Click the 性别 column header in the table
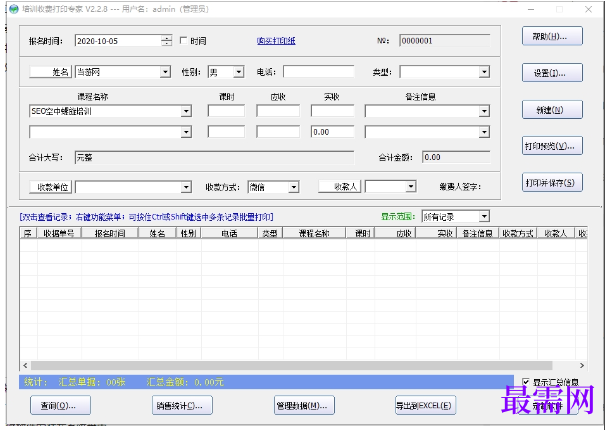This screenshot has height=431, width=613. (x=188, y=233)
